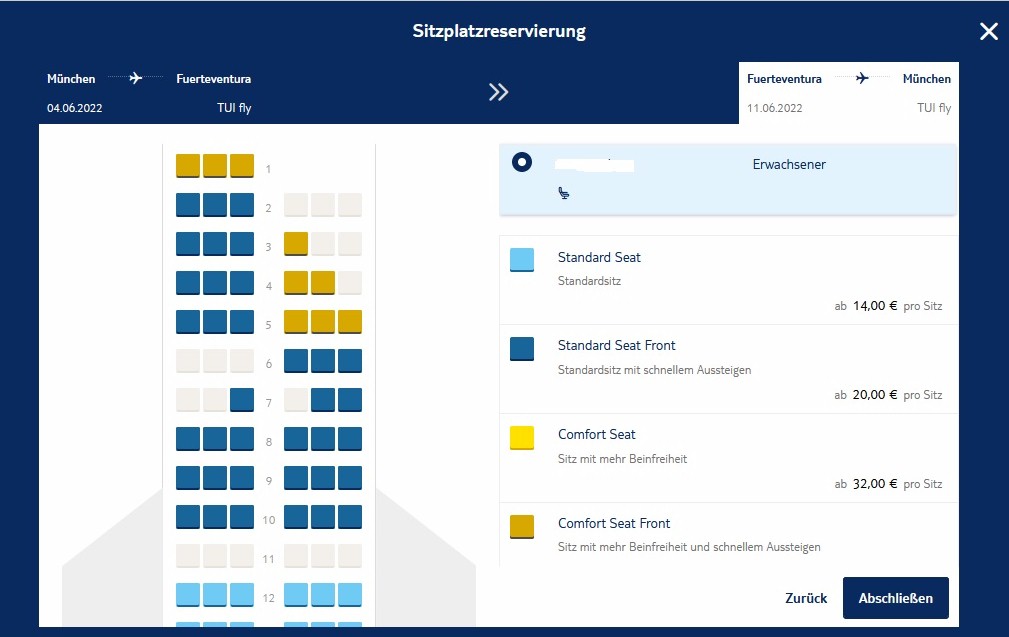
Task: Click the yellow Comfort Seat legend swatch
Action: tap(522, 437)
